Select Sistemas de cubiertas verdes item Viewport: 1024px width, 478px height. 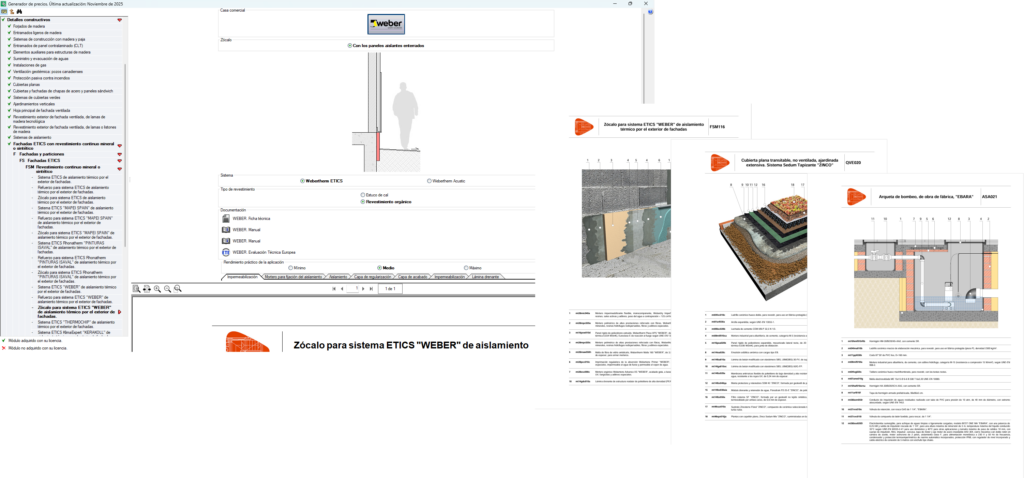(37, 98)
